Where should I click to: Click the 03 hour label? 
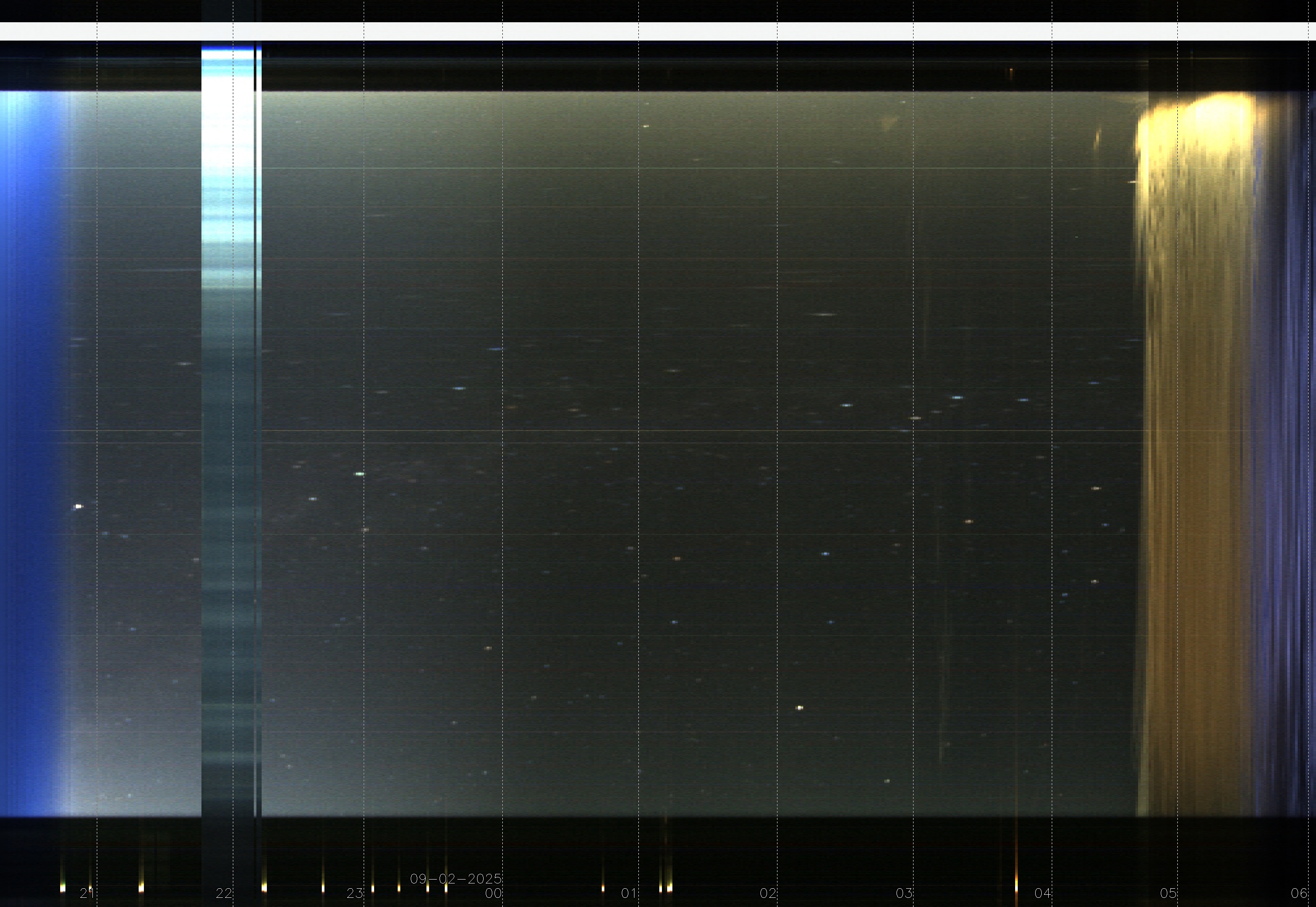[x=904, y=893]
